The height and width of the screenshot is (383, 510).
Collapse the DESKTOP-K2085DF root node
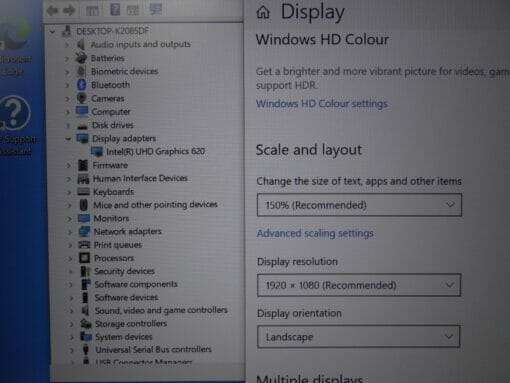pos(53,32)
